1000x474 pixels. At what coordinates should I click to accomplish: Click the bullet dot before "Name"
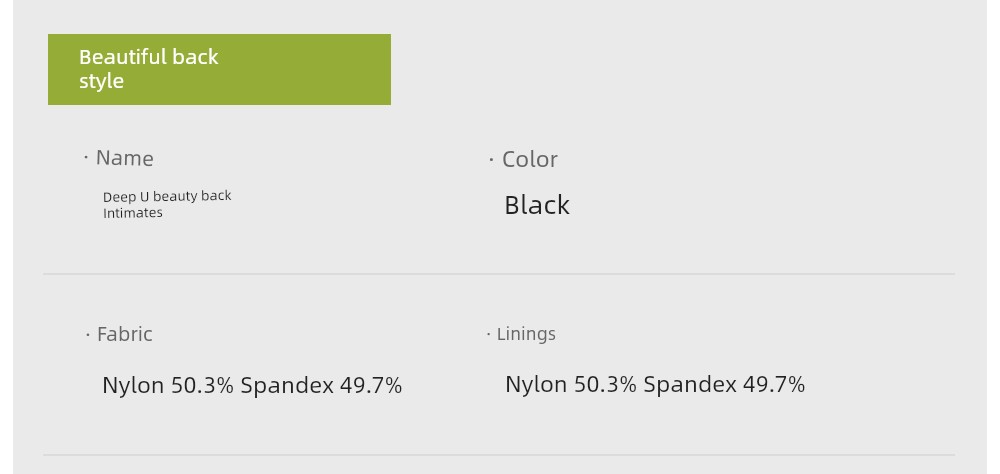[x=86, y=157]
